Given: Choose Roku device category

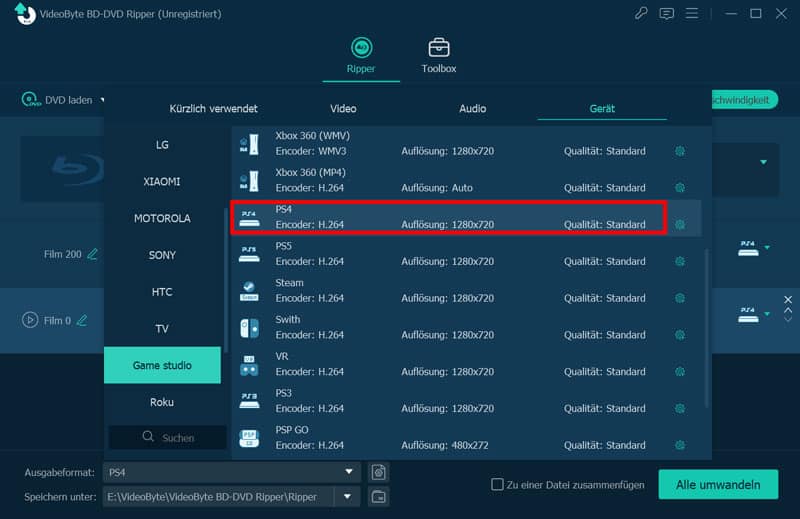Looking at the screenshot, I should coord(162,402).
